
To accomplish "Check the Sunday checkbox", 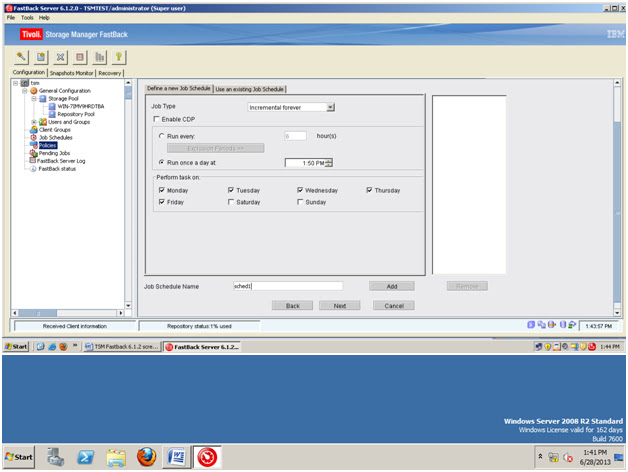I will click(x=300, y=202).
